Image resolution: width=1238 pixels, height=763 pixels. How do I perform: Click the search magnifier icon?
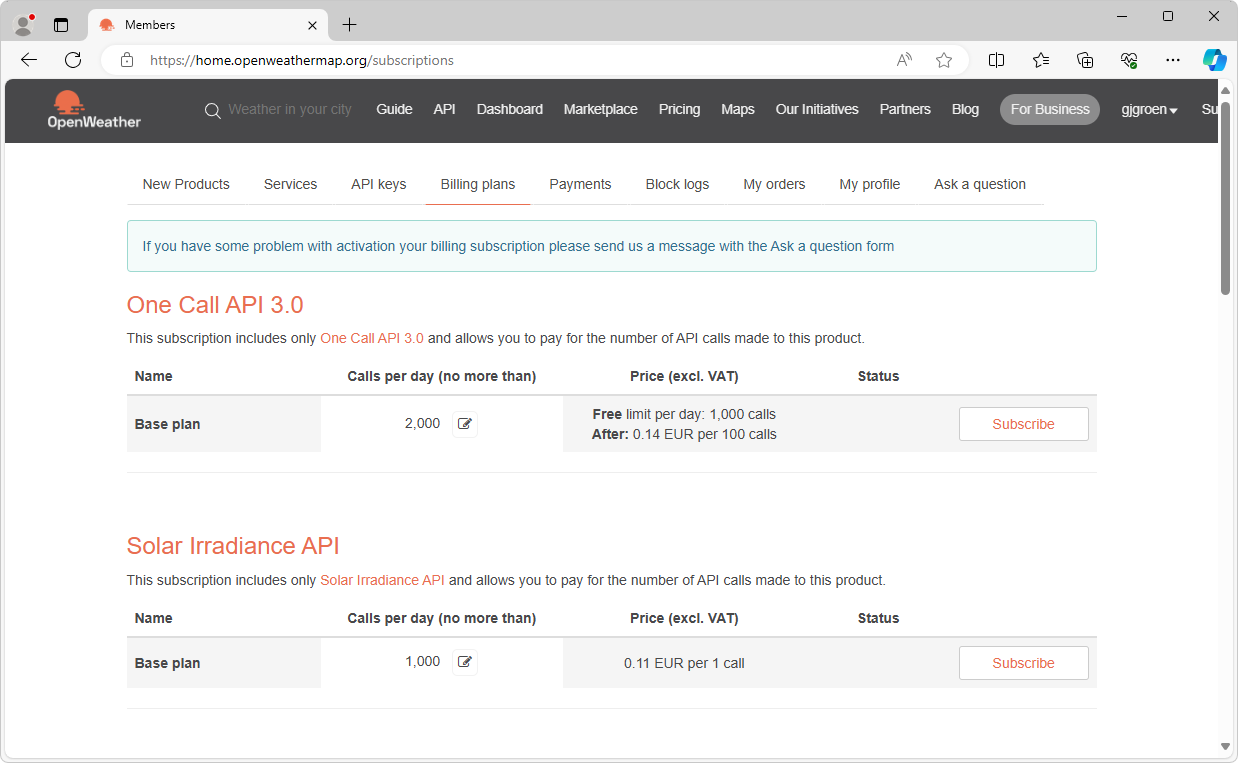(x=212, y=110)
